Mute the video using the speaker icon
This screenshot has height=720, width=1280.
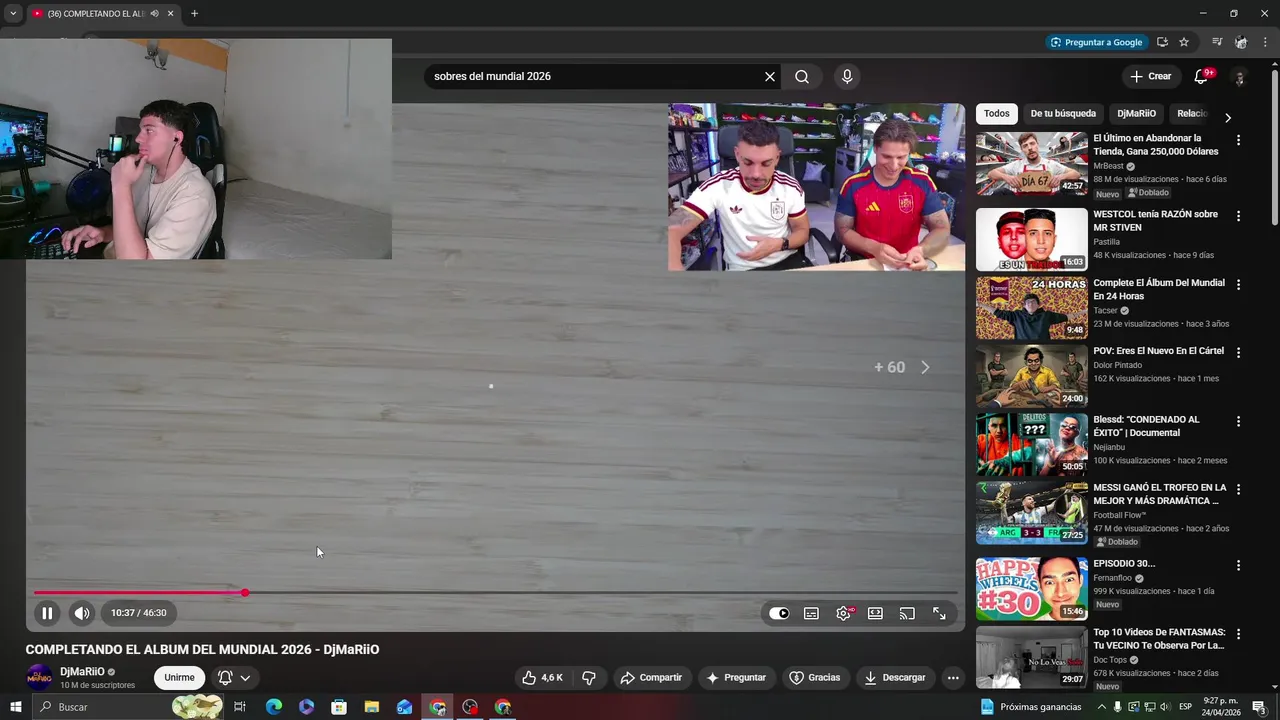(82, 613)
